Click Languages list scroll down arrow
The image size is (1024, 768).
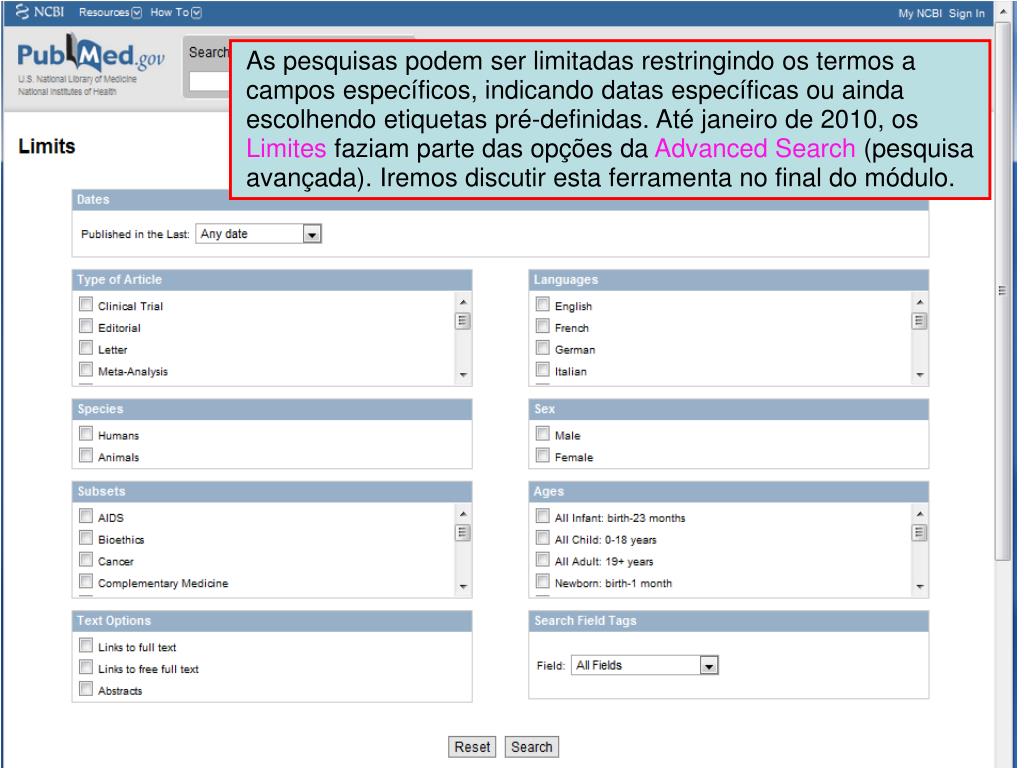pyautogui.click(x=920, y=375)
